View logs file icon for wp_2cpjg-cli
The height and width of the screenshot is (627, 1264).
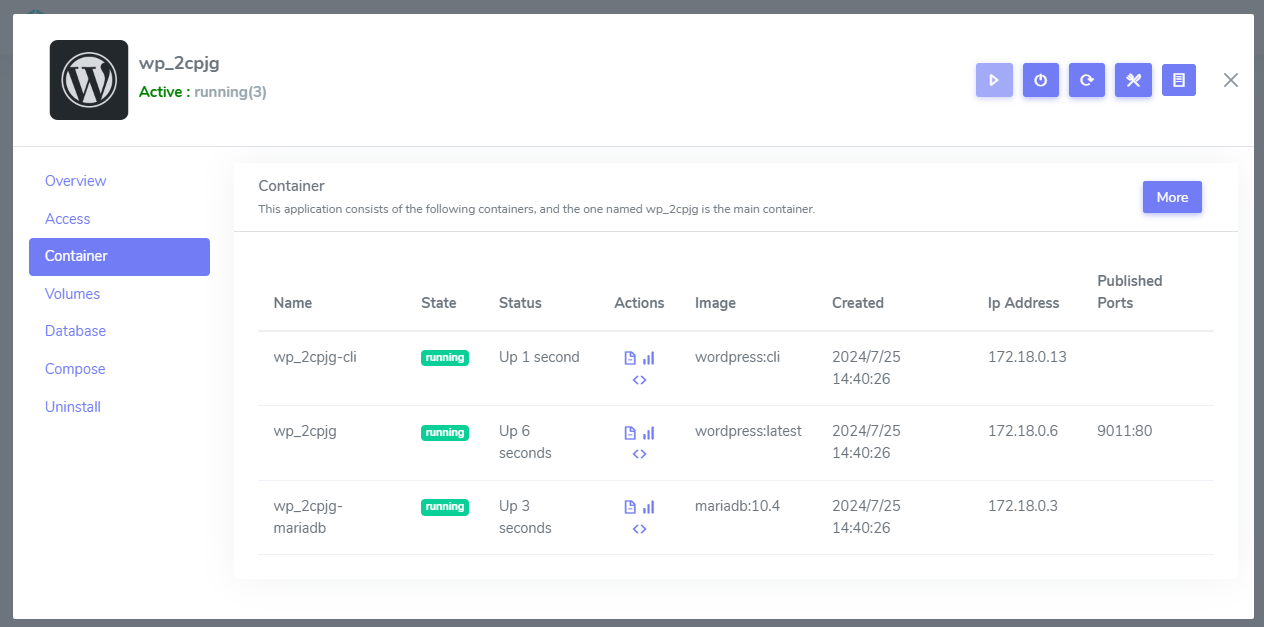(x=630, y=358)
